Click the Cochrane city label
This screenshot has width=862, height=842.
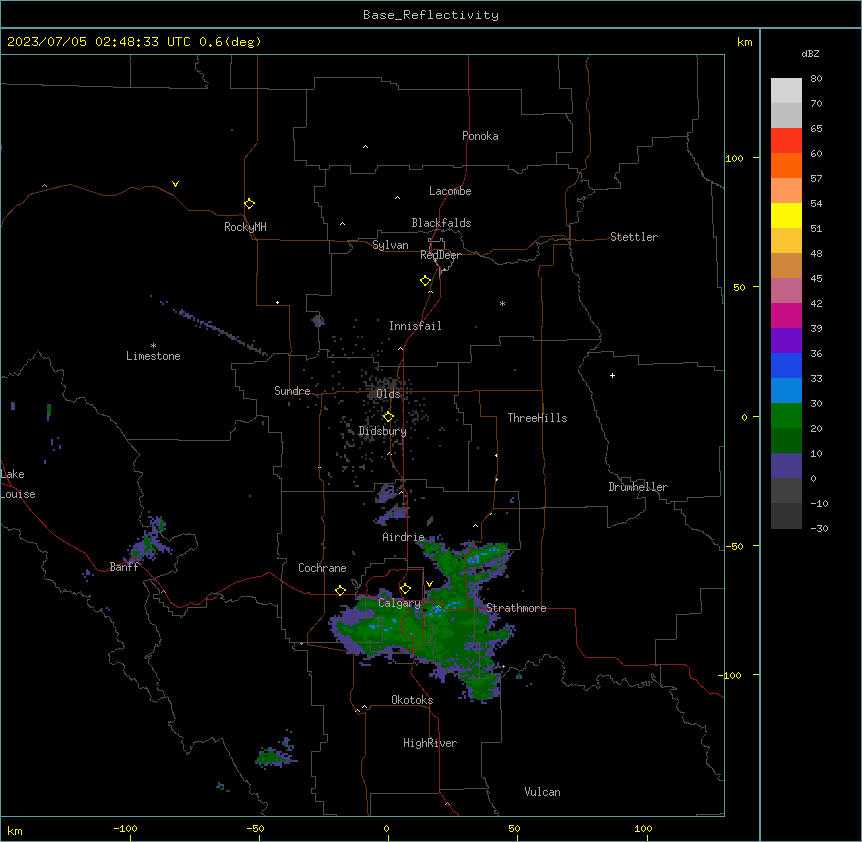[322, 568]
